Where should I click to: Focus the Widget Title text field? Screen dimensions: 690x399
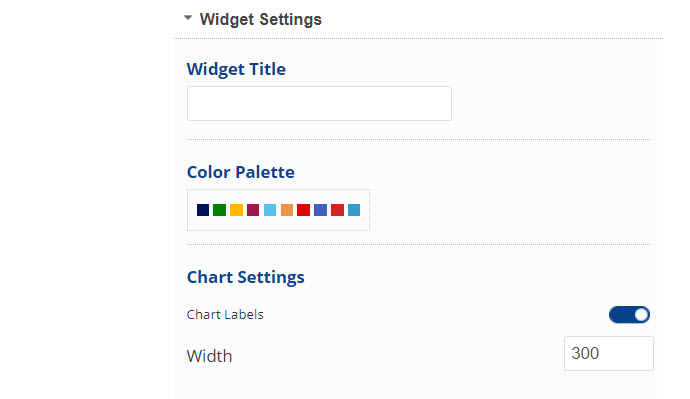click(319, 104)
